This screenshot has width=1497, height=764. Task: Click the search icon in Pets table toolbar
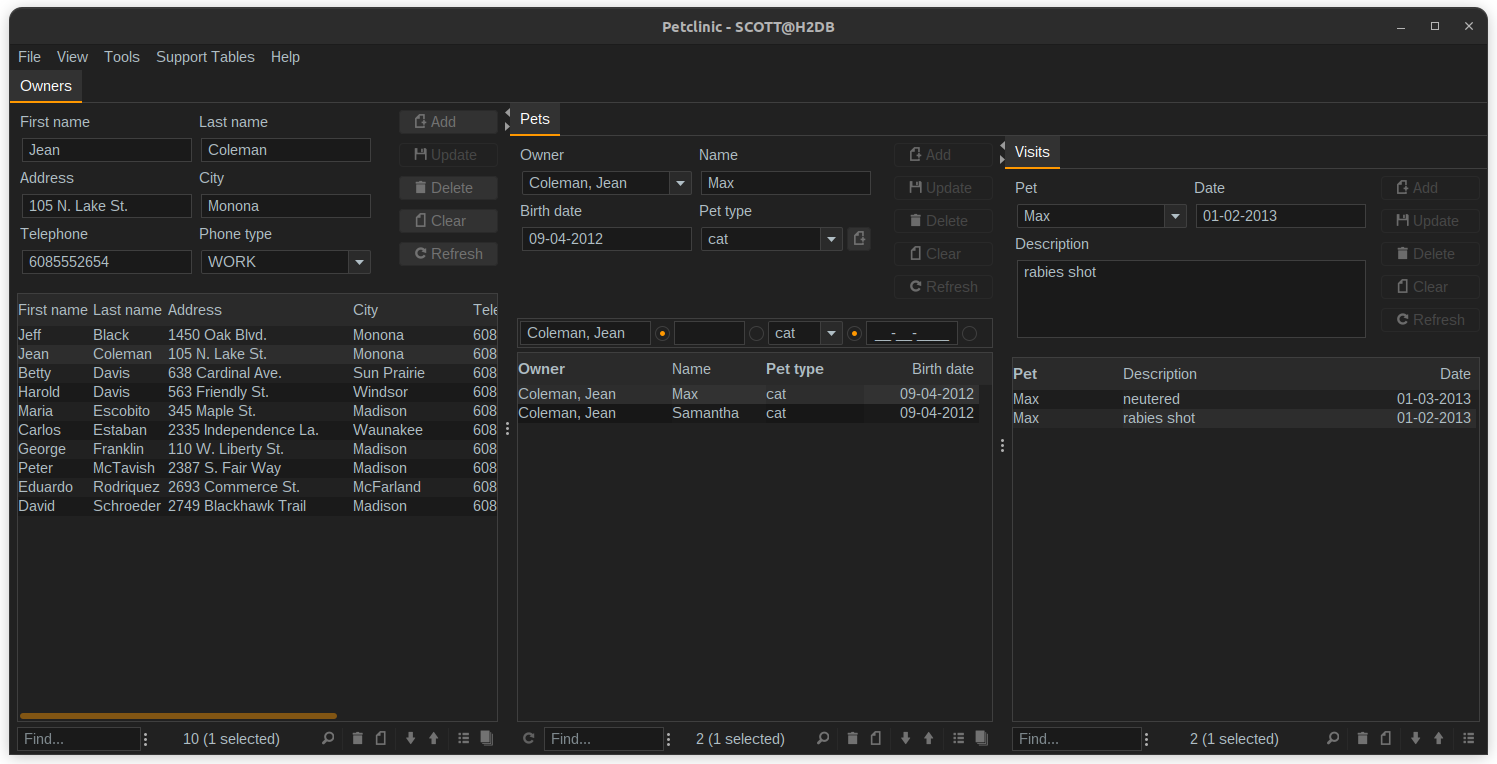tap(823, 739)
